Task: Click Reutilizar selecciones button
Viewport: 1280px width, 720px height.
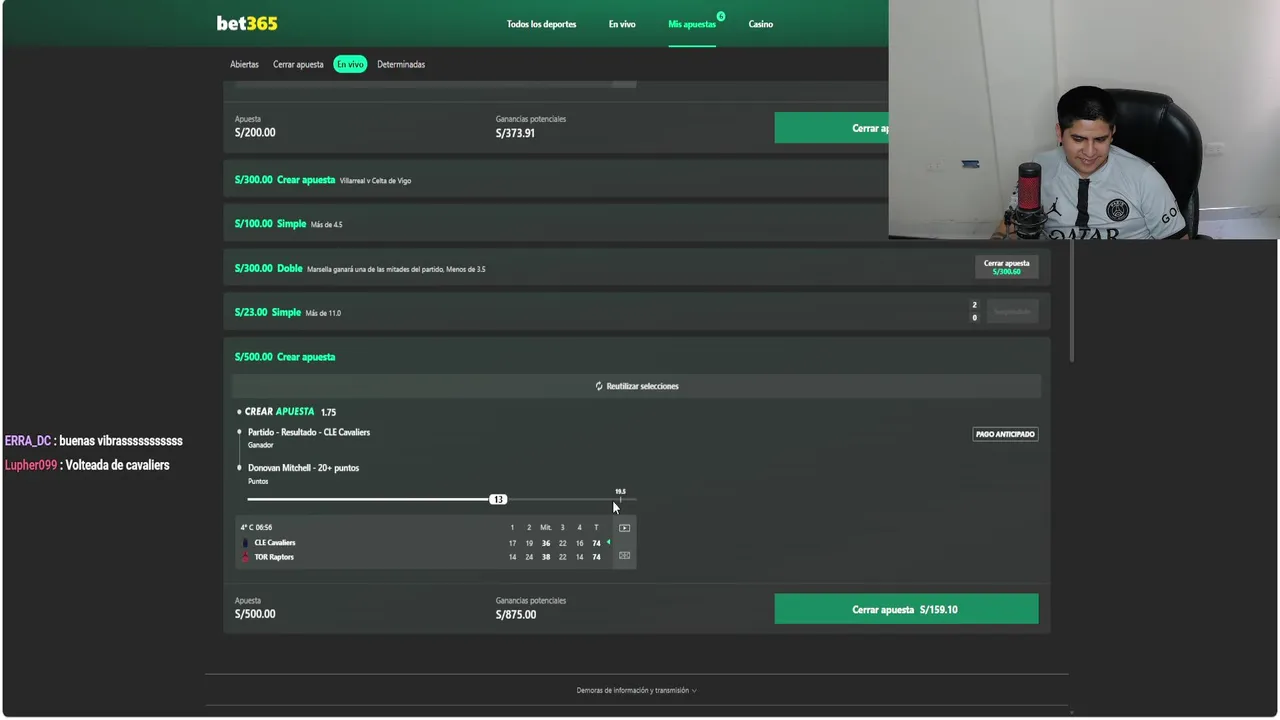Action: click(636, 386)
